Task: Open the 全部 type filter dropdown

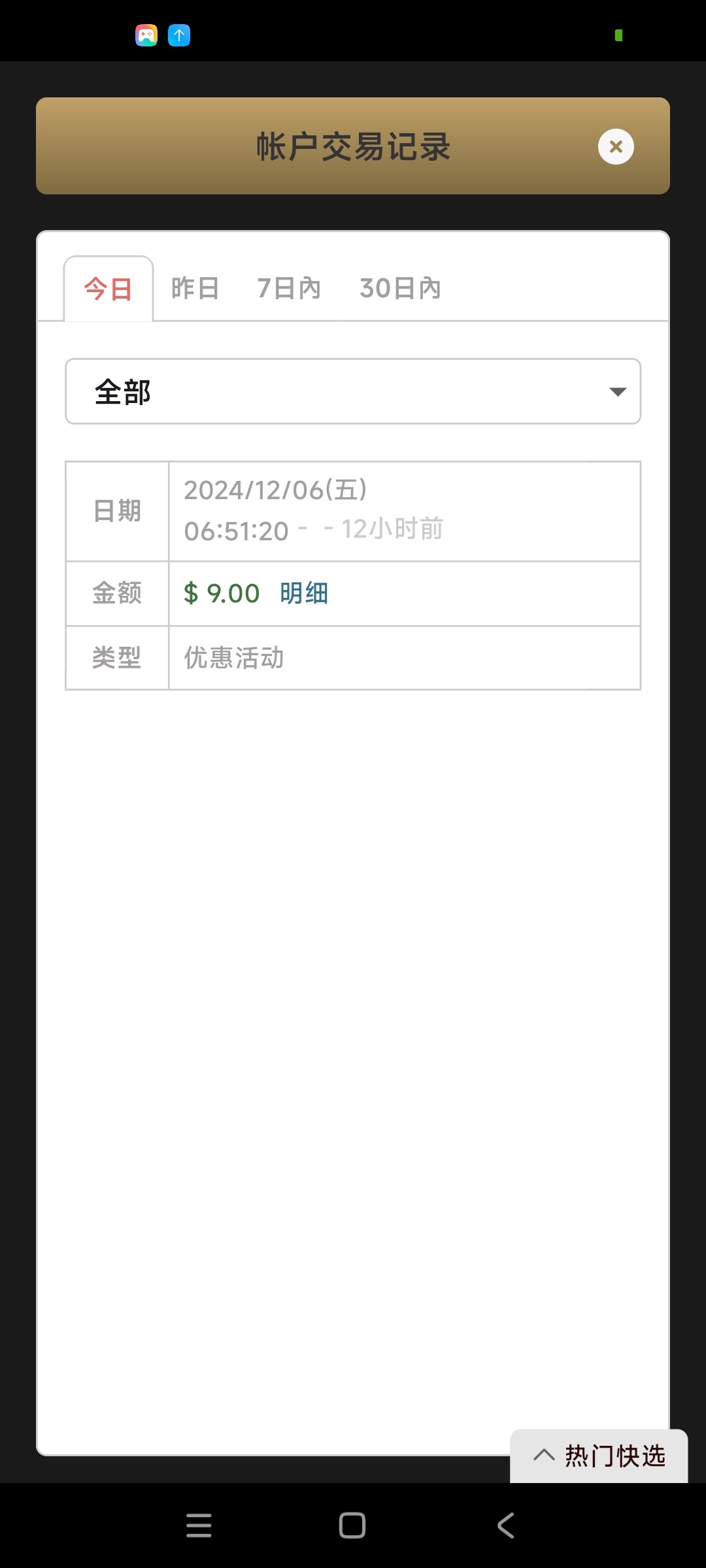Action: 353,391
